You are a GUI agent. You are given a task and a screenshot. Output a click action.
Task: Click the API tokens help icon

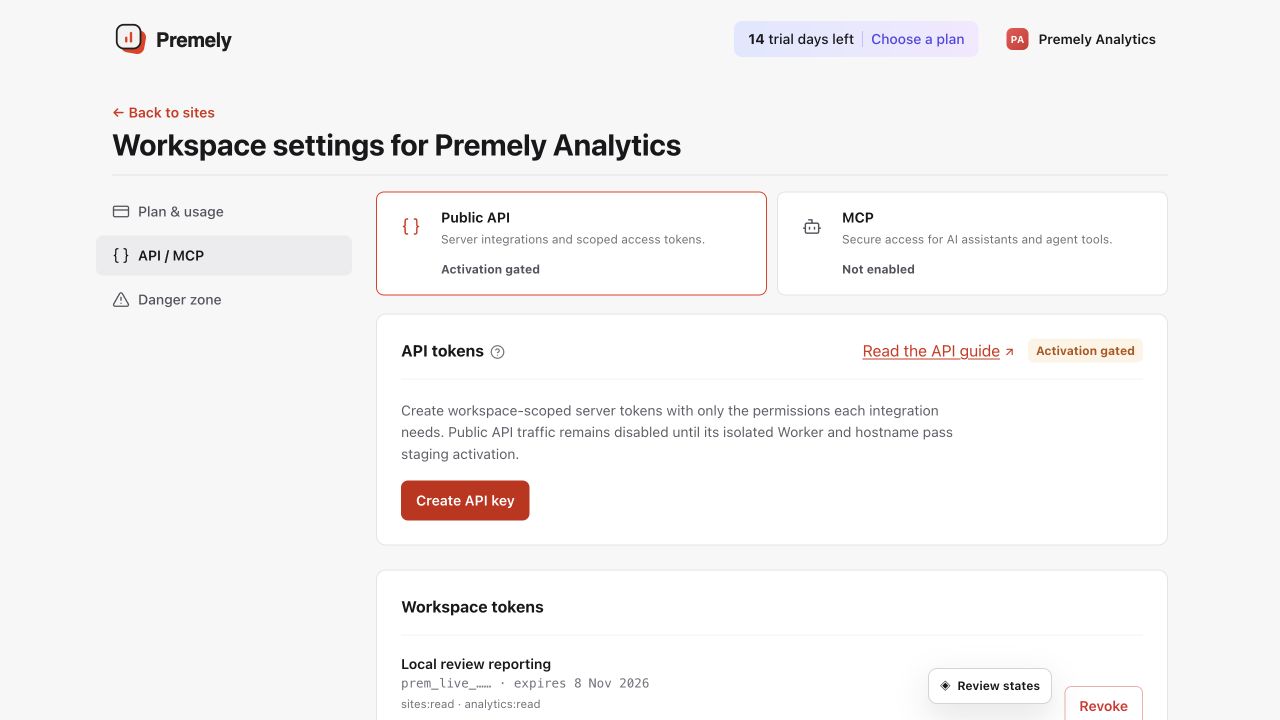(x=498, y=352)
